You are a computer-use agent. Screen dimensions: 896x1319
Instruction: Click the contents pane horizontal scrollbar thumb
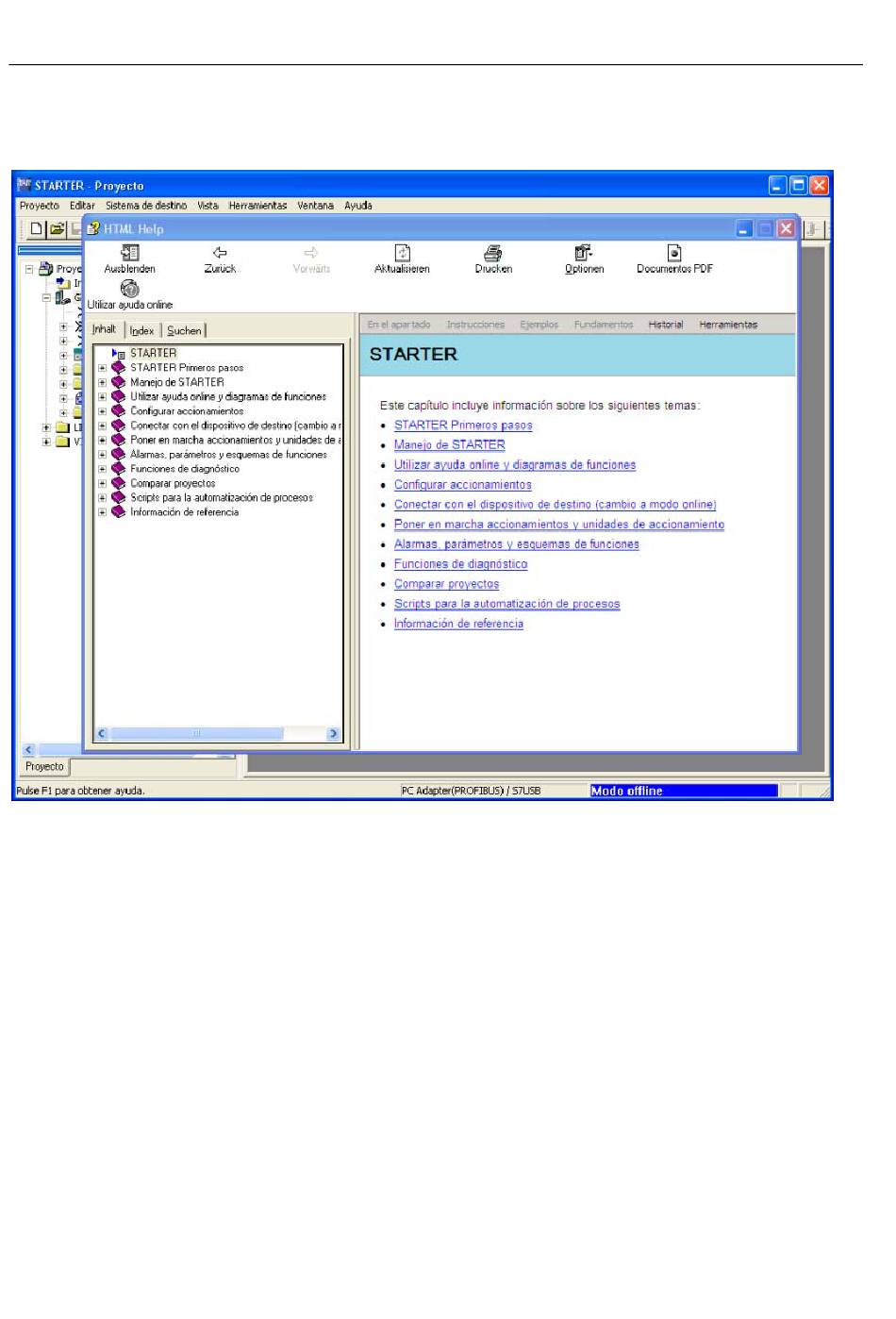click(196, 733)
